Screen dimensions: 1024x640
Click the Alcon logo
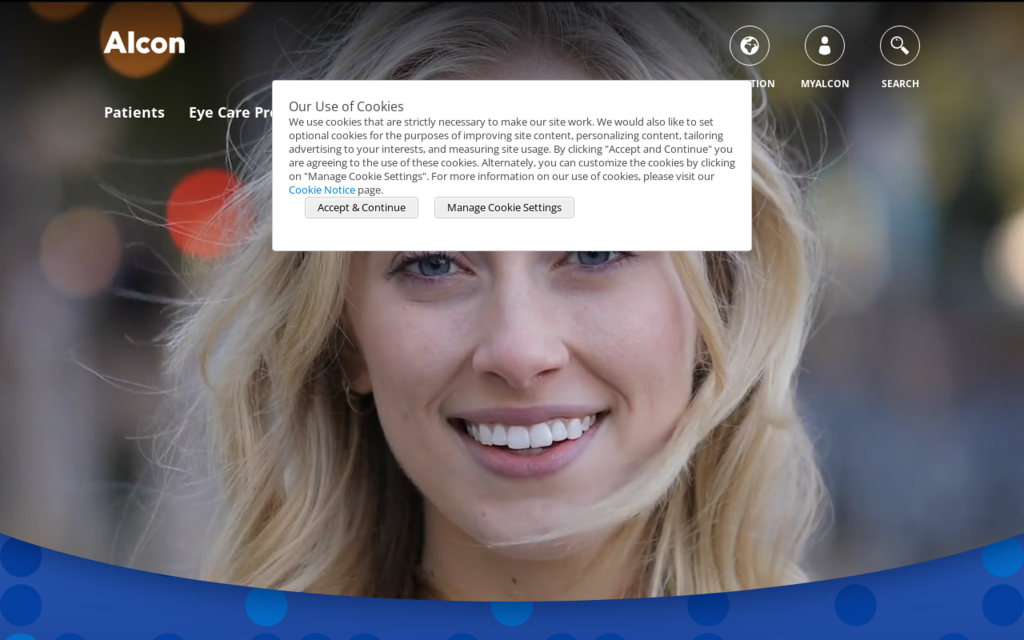click(144, 42)
